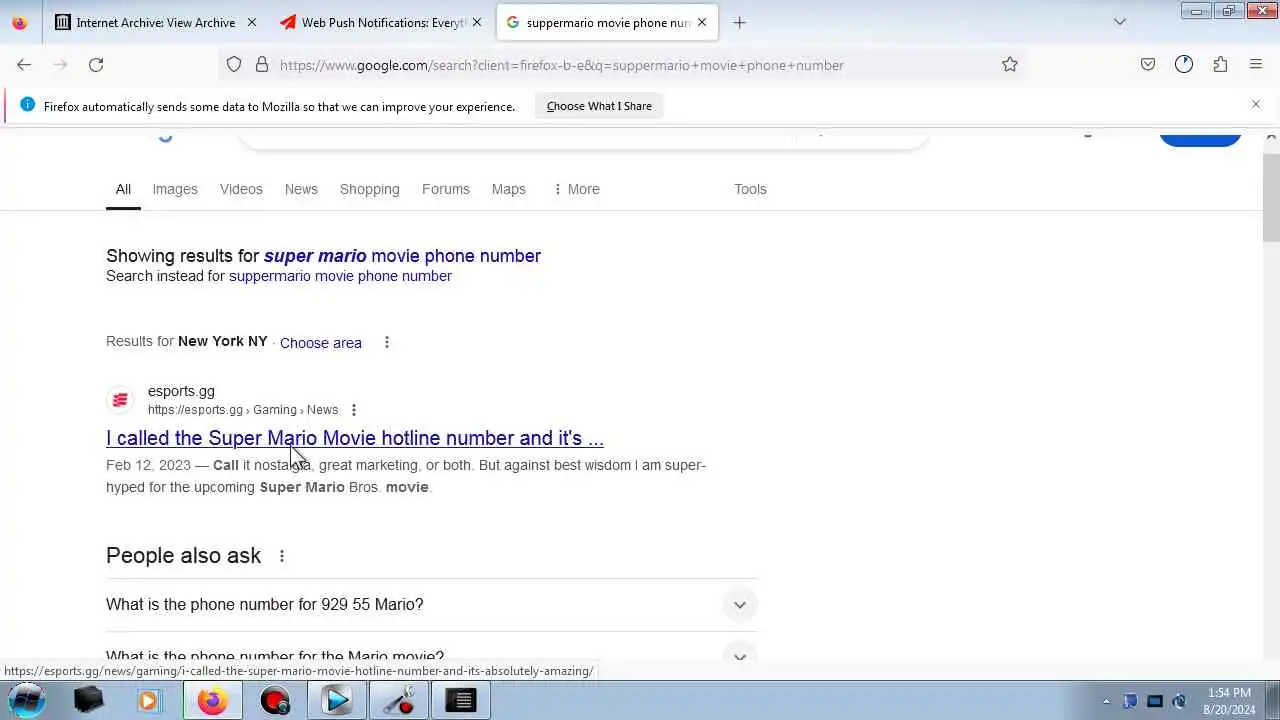Show hidden system tray icons

[1106, 701]
